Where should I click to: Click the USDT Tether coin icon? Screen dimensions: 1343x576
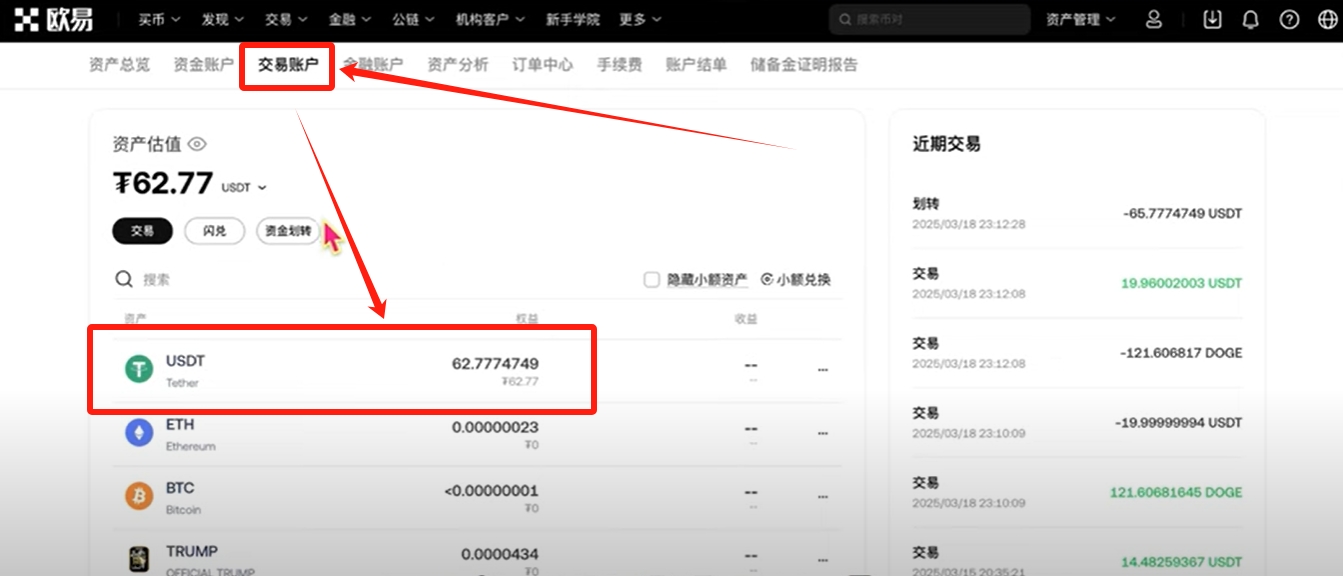coord(139,369)
